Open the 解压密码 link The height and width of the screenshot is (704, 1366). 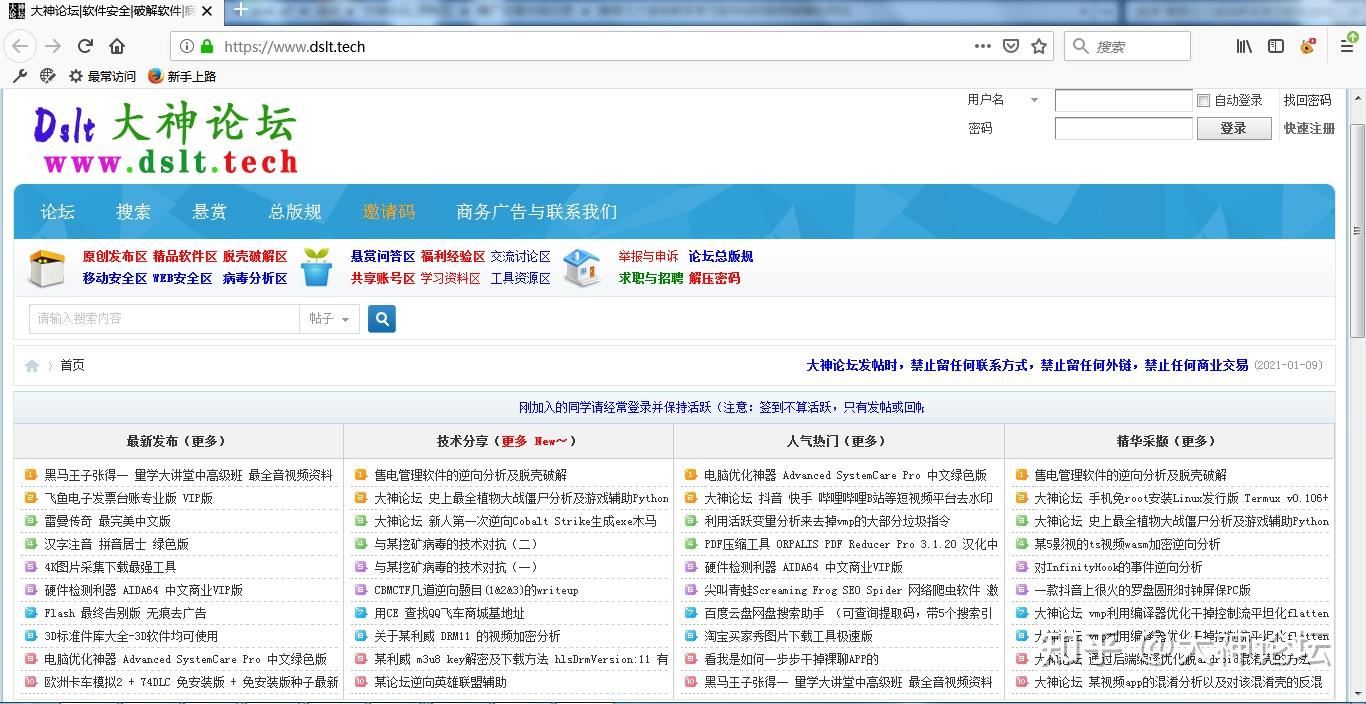point(715,279)
